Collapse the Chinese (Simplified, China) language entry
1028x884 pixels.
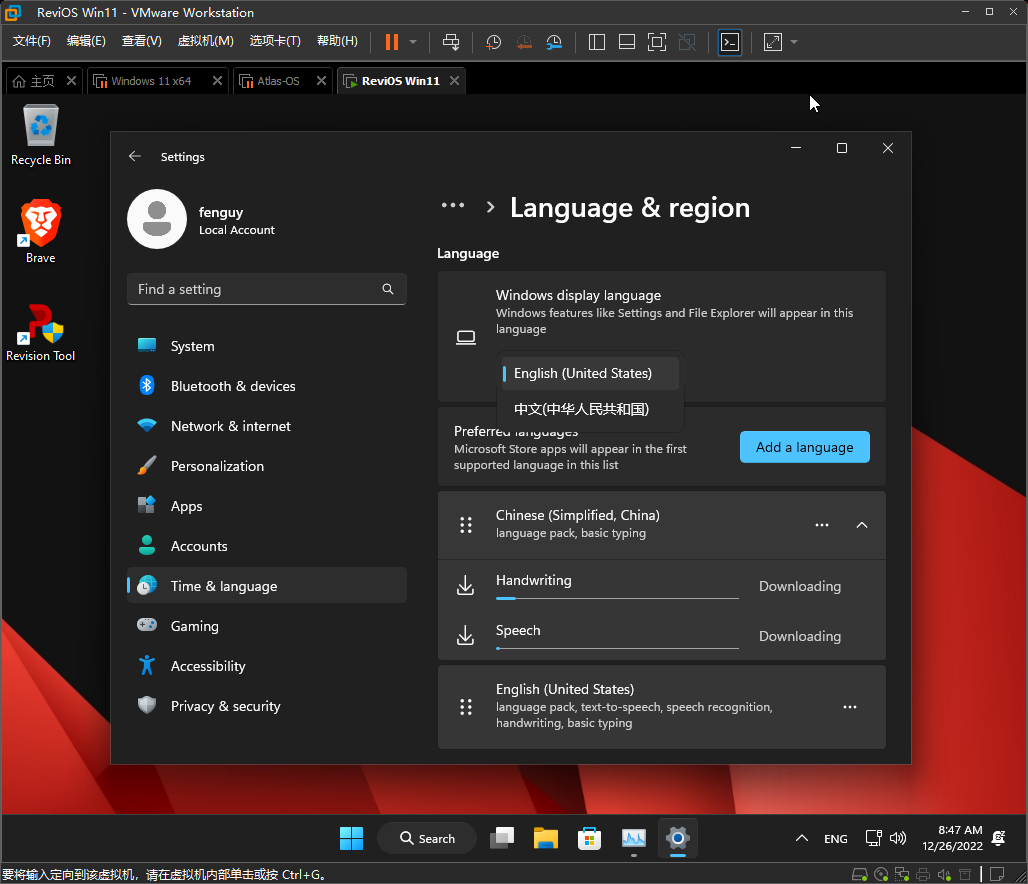pyautogui.click(x=862, y=525)
